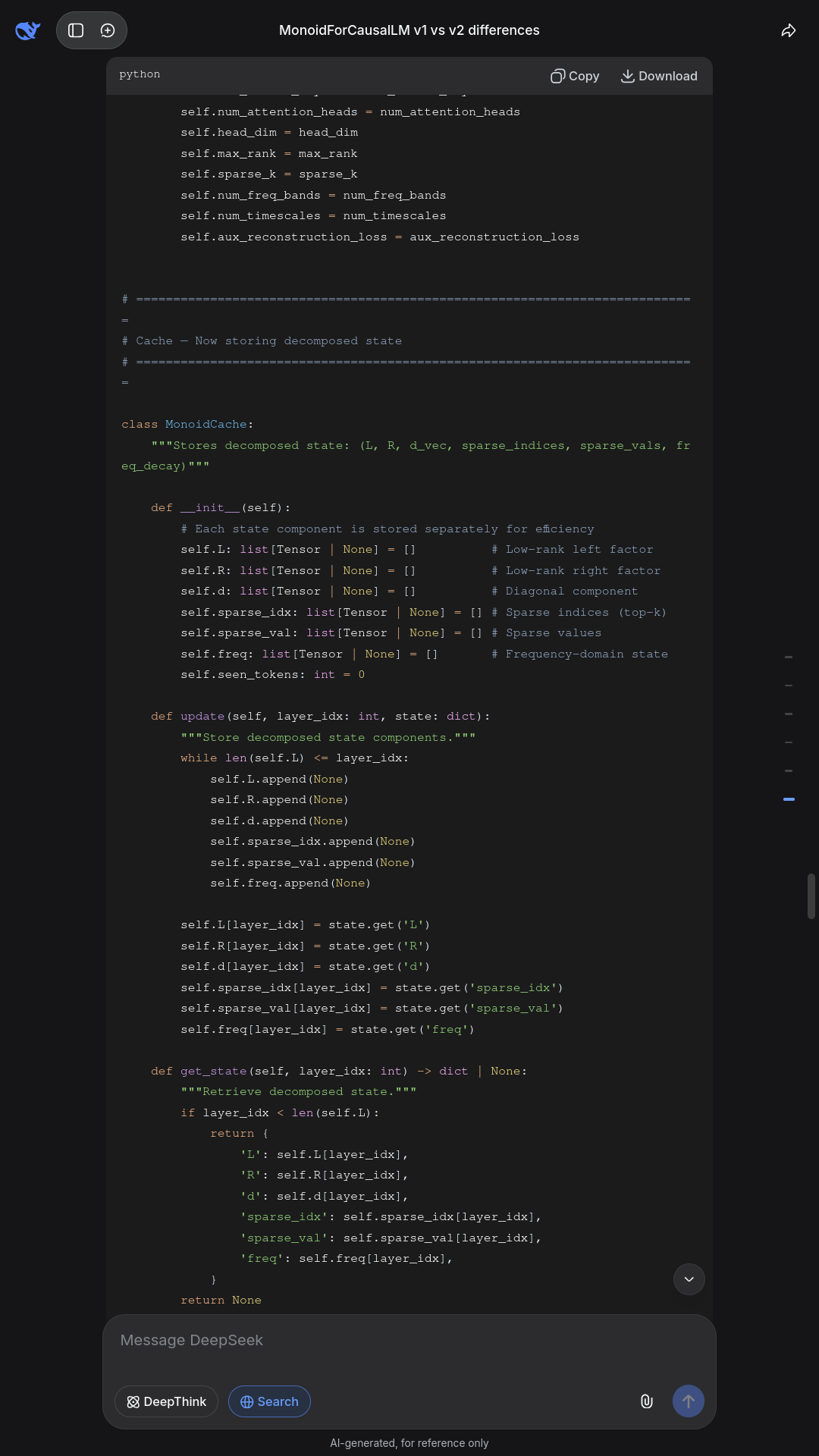Attach a file using the paperclip icon
This screenshot has width=819, height=1456.
click(647, 1401)
